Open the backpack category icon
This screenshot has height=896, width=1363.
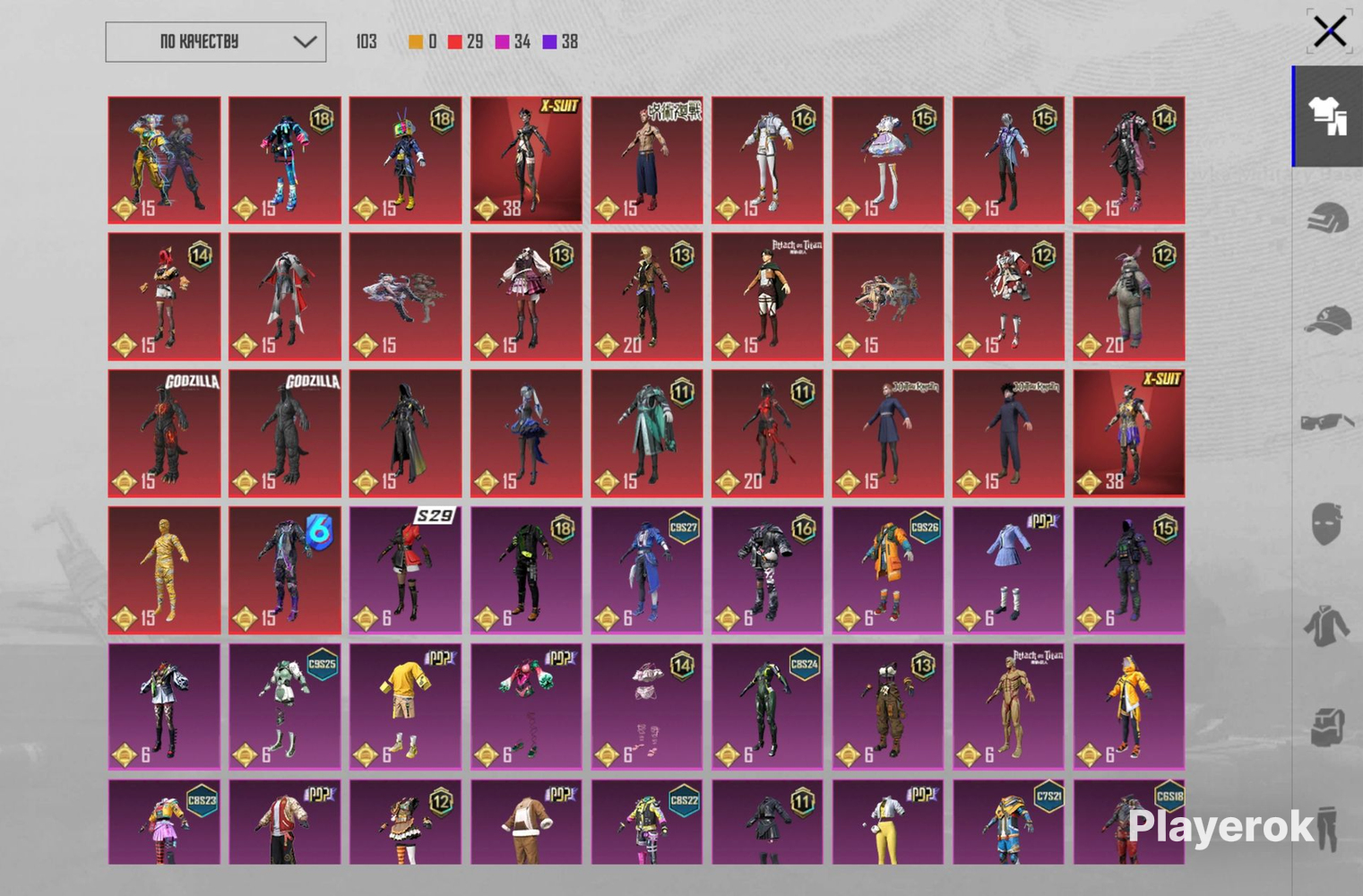pyautogui.click(x=1327, y=726)
